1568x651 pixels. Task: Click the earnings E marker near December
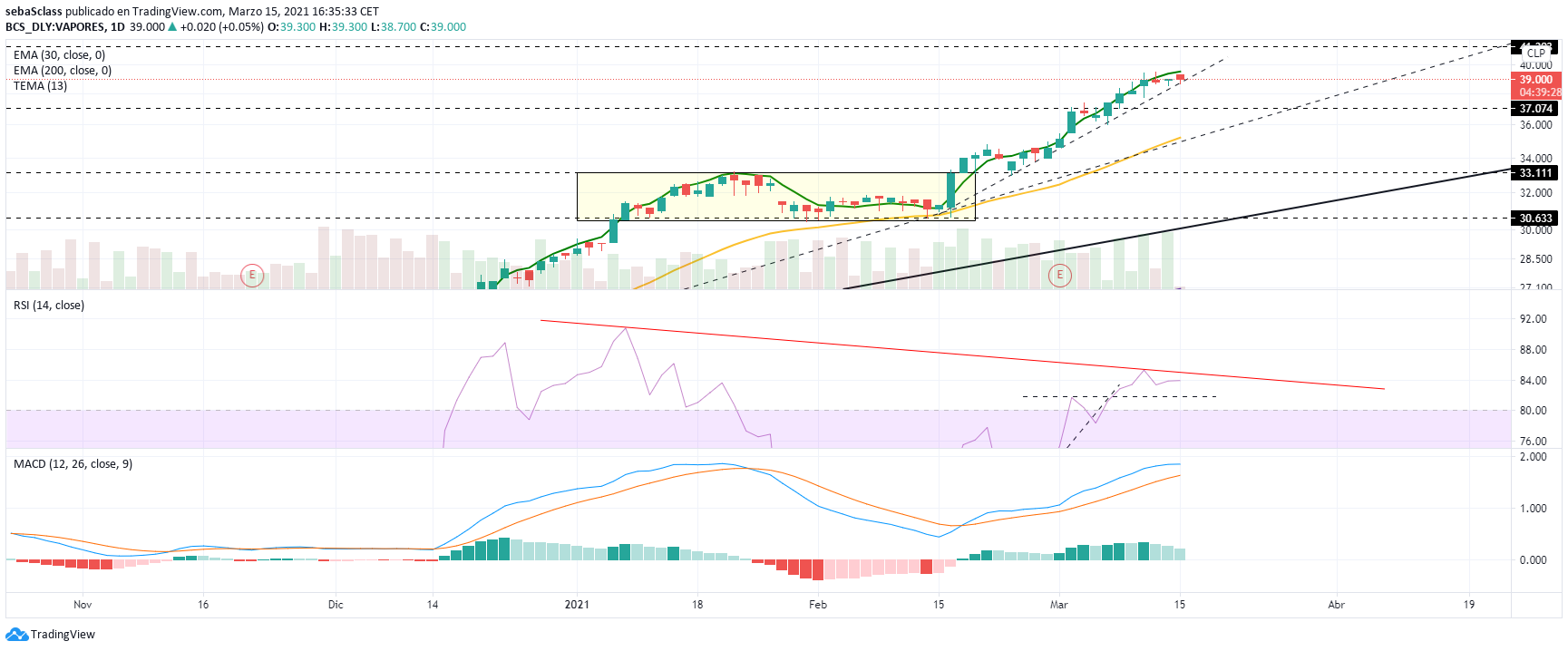tap(252, 275)
